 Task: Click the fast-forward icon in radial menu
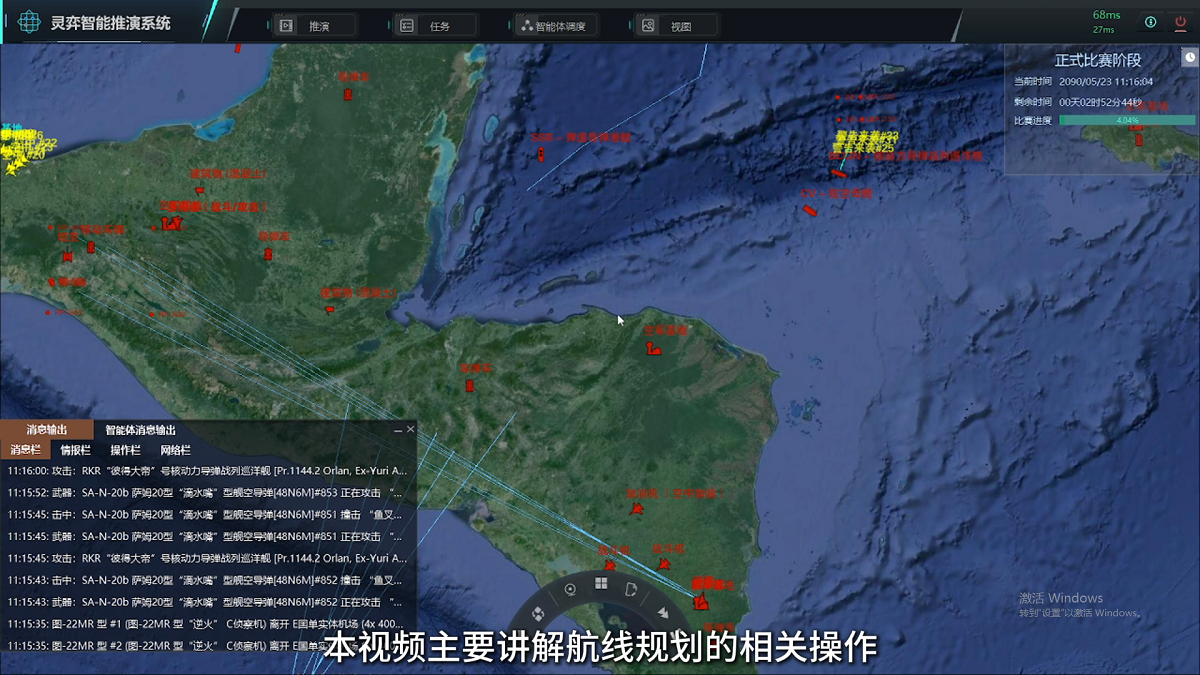[661, 612]
